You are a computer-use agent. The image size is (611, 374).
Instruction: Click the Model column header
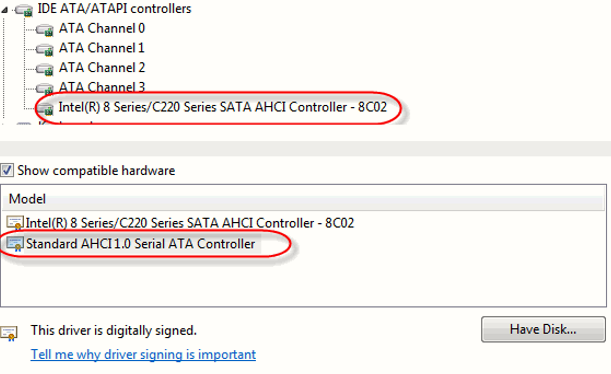tap(303, 199)
